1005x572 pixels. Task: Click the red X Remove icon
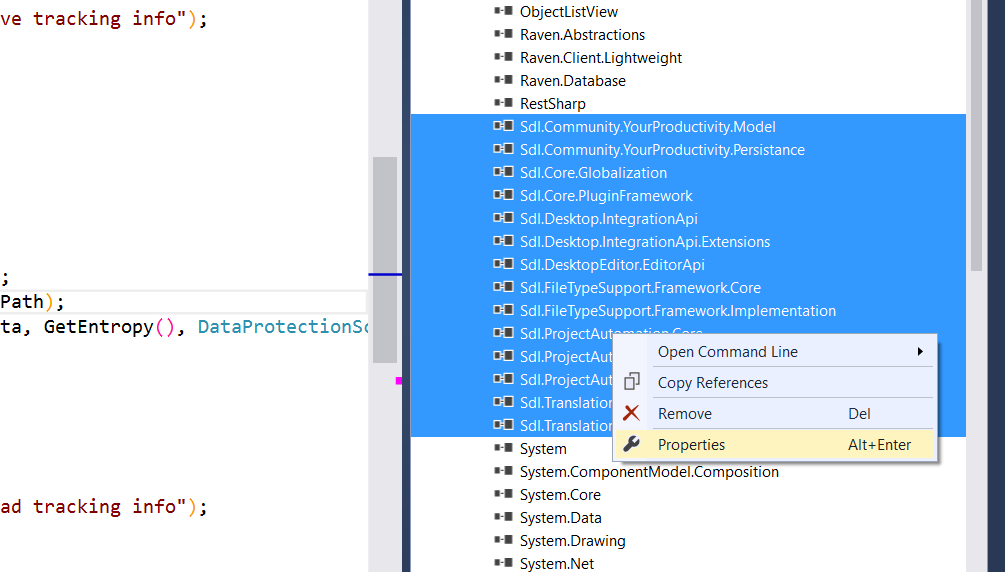point(631,413)
